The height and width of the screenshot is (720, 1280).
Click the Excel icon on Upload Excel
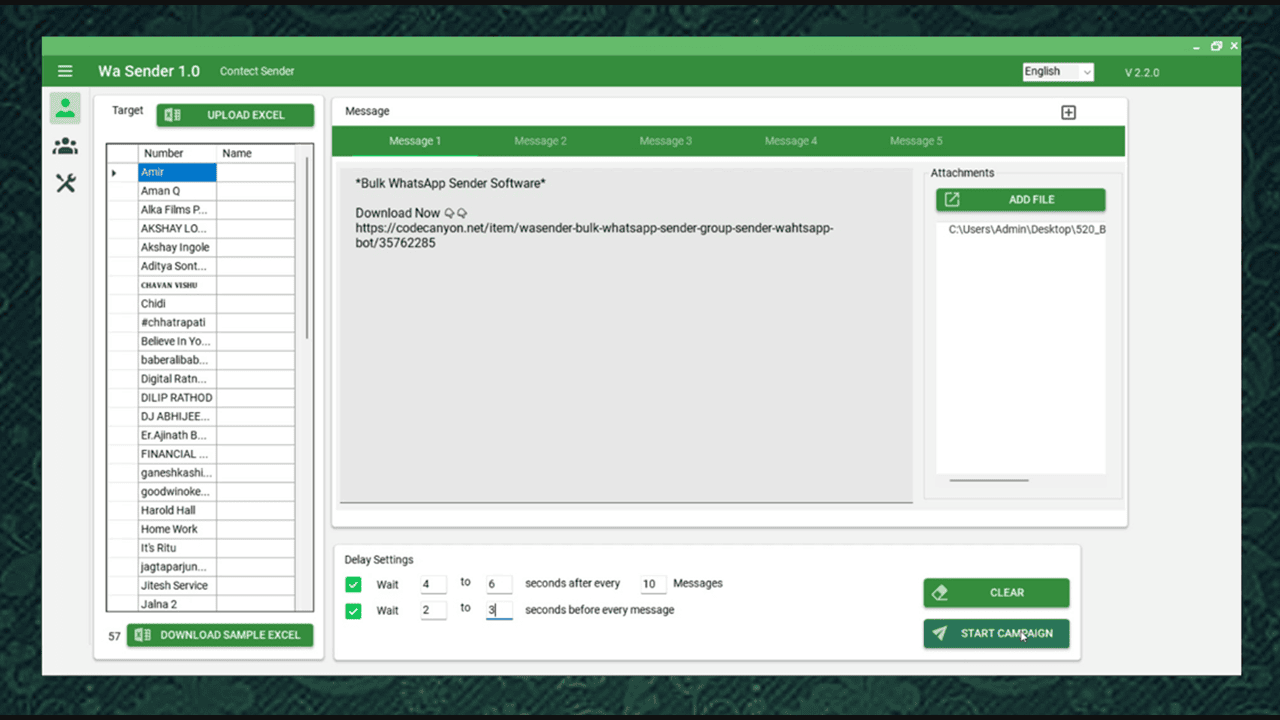click(x=173, y=115)
